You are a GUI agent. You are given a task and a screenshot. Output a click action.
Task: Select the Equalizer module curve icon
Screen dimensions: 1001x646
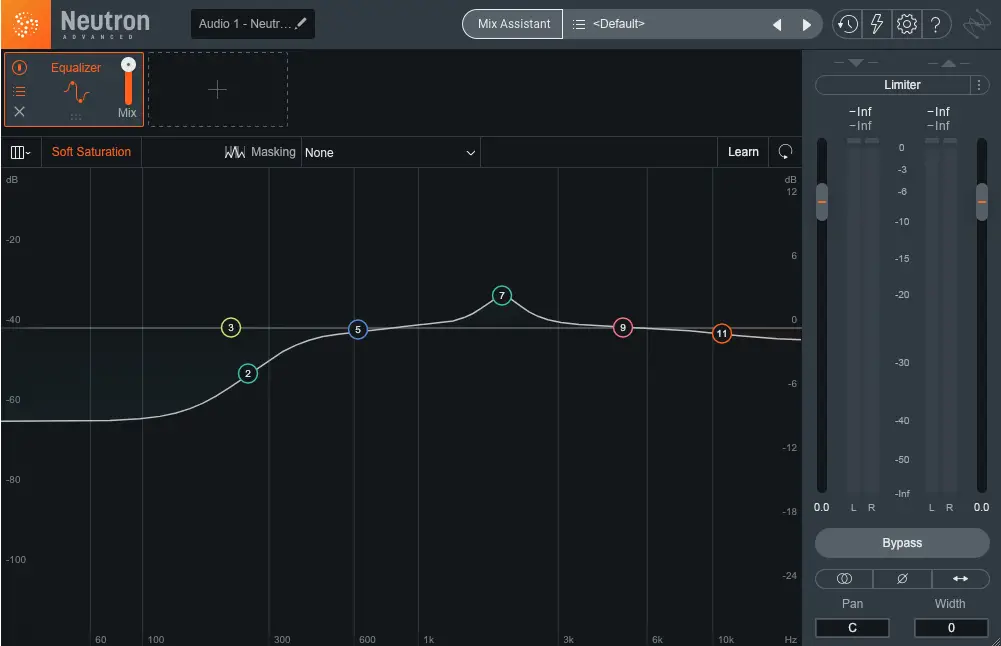(x=76, y=93)
